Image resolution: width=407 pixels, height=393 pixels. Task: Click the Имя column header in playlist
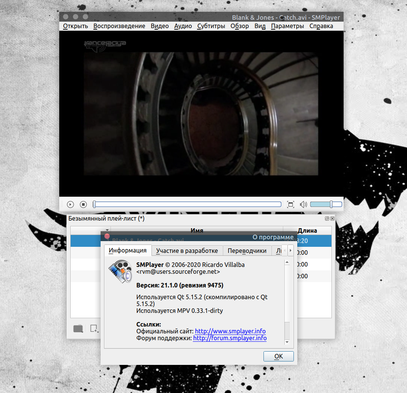[x=197, y=230]
